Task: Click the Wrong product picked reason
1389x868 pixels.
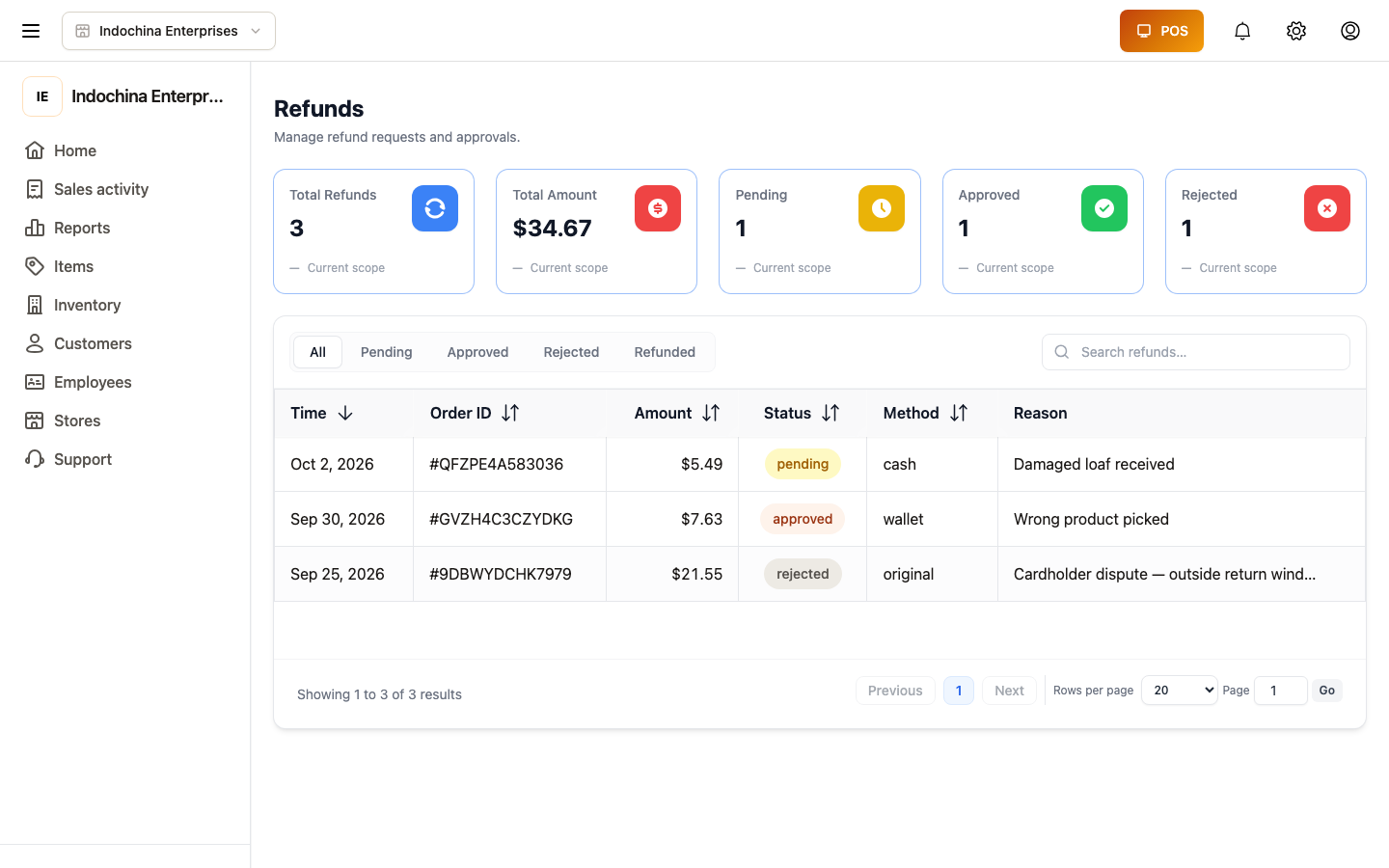Action: coord(1091,519)
